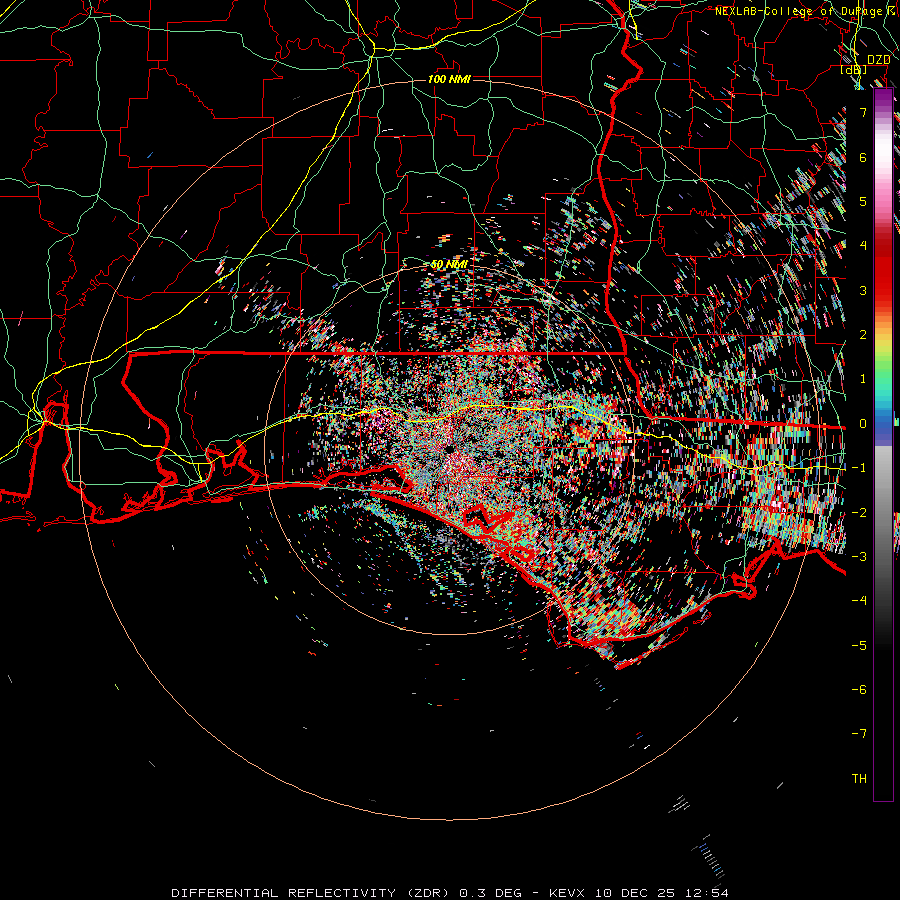Click the positive "1" value on the dB scale
900x900 pixels.
click(863, 379)
